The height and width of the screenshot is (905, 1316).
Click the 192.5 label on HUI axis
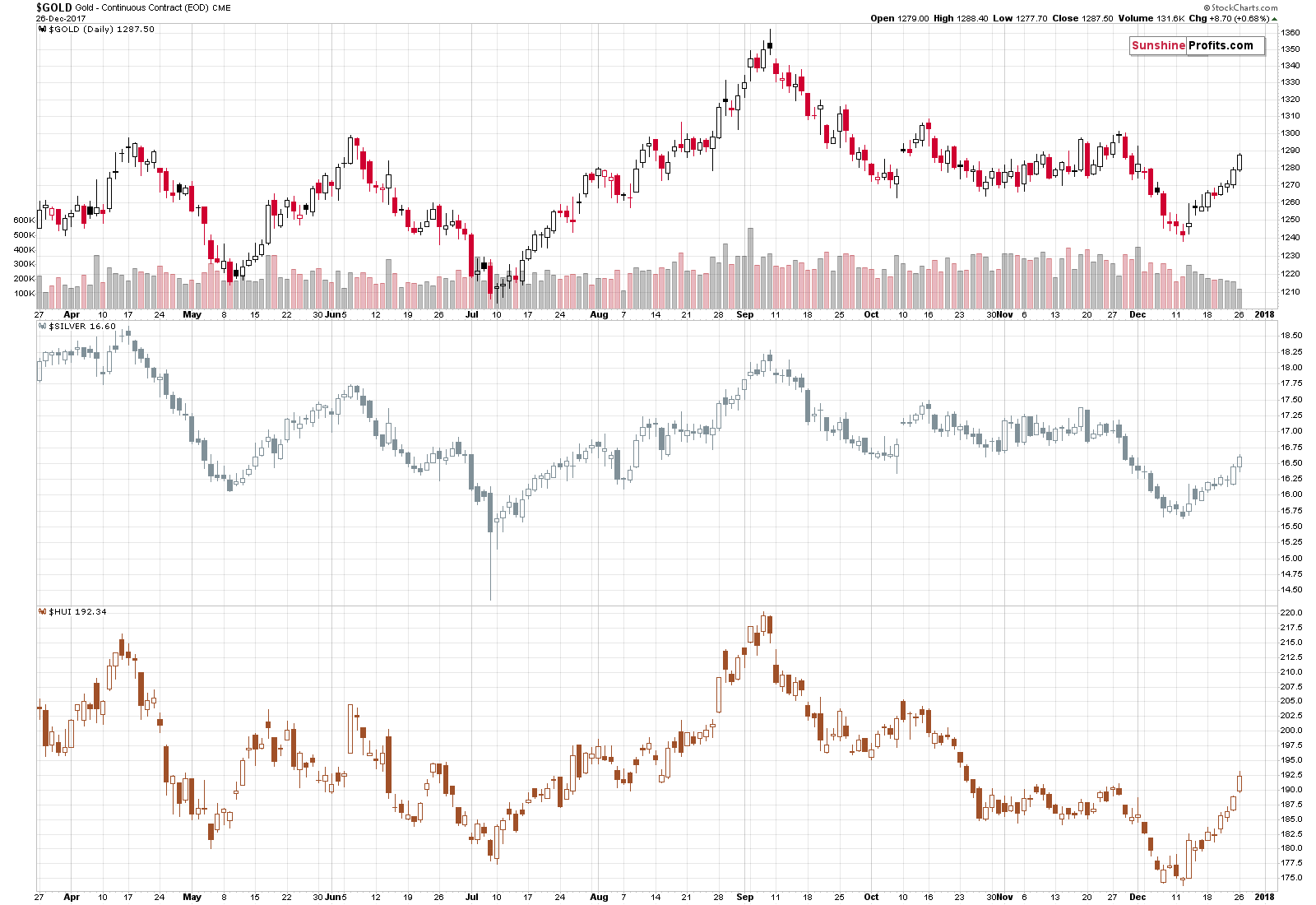click(x=1291, y=775)
